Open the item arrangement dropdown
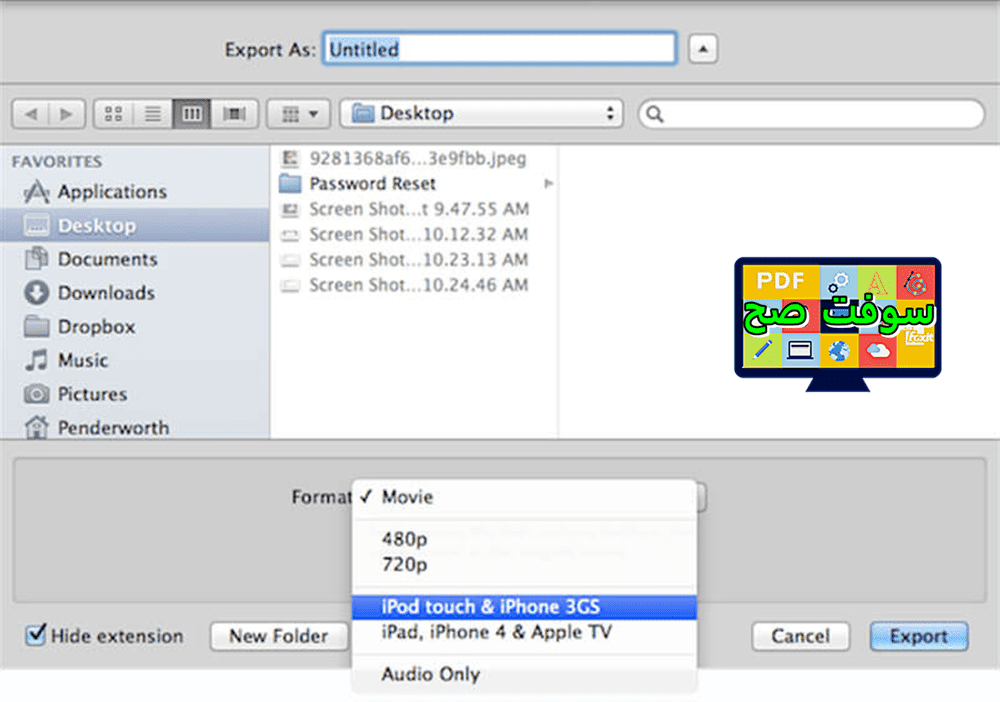This screenshot has width=1000, height=702. 297,113
